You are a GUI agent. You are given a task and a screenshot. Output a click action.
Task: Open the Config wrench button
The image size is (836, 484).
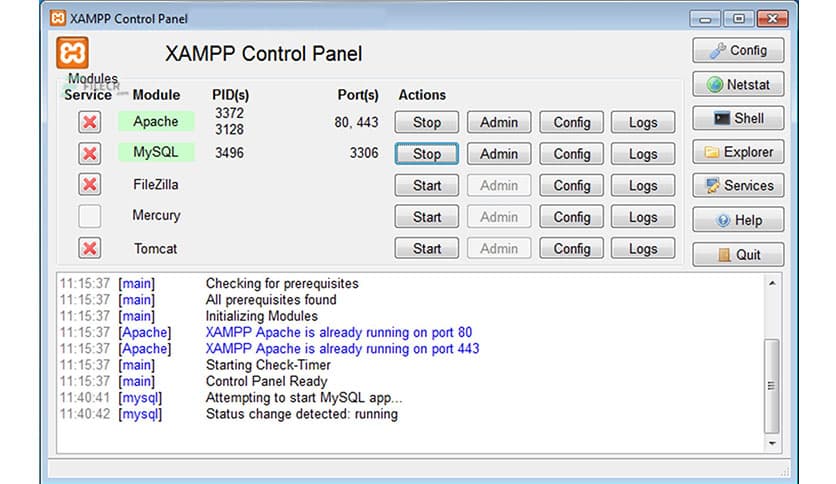pyautogui.click(x=738, y=51)
